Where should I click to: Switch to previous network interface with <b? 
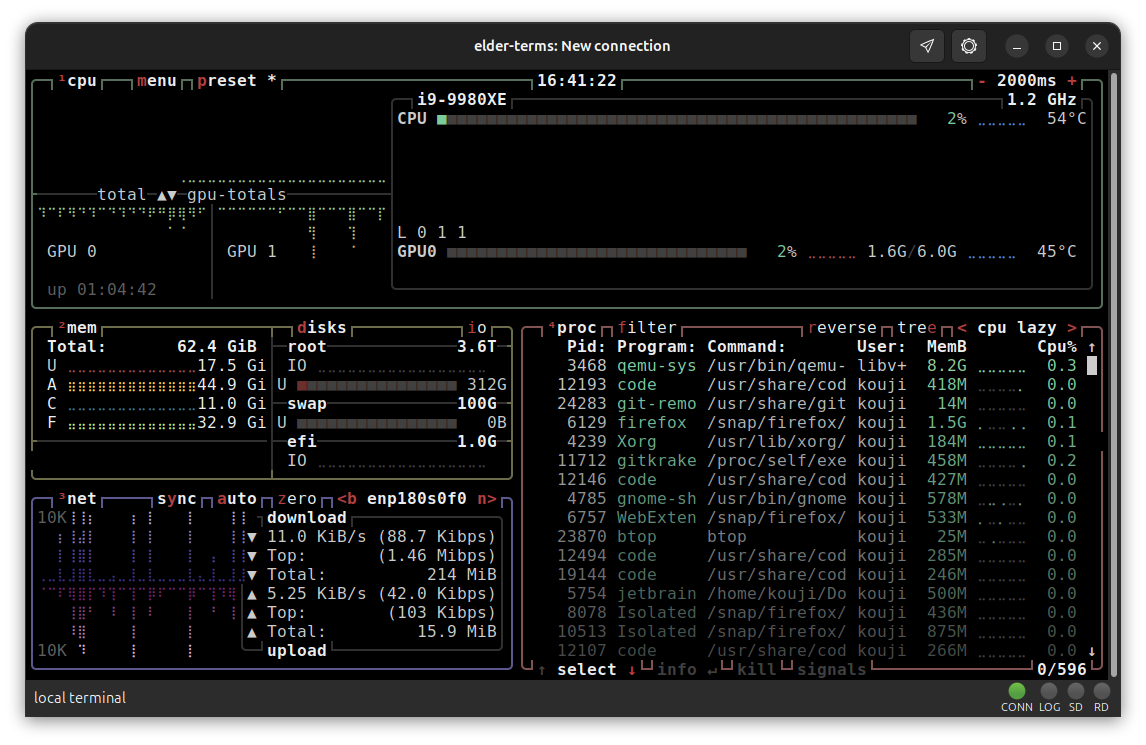tap(347, 499)
